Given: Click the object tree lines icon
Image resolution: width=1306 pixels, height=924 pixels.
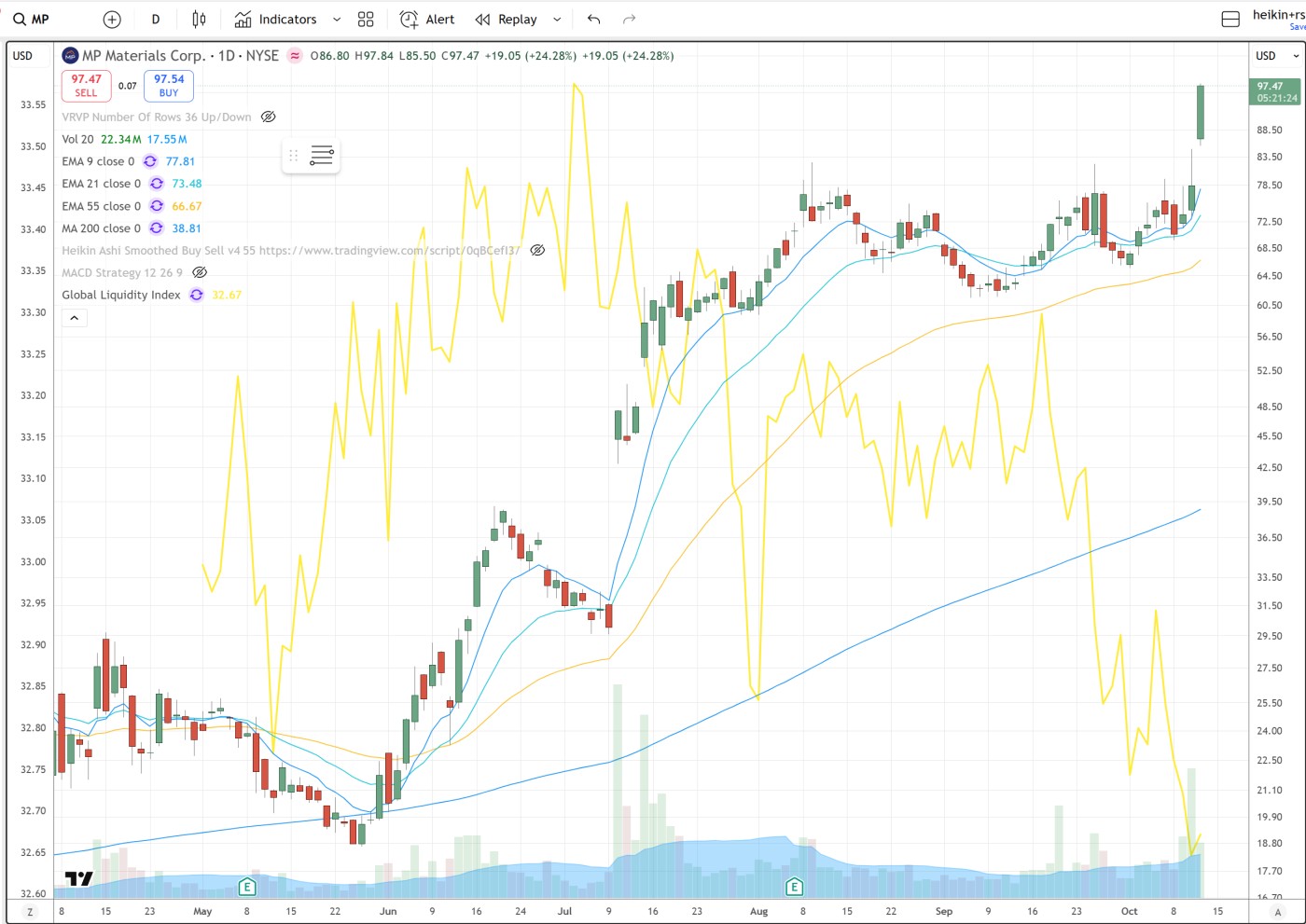Looking at the screenshot, I should [x=322, y=156].
